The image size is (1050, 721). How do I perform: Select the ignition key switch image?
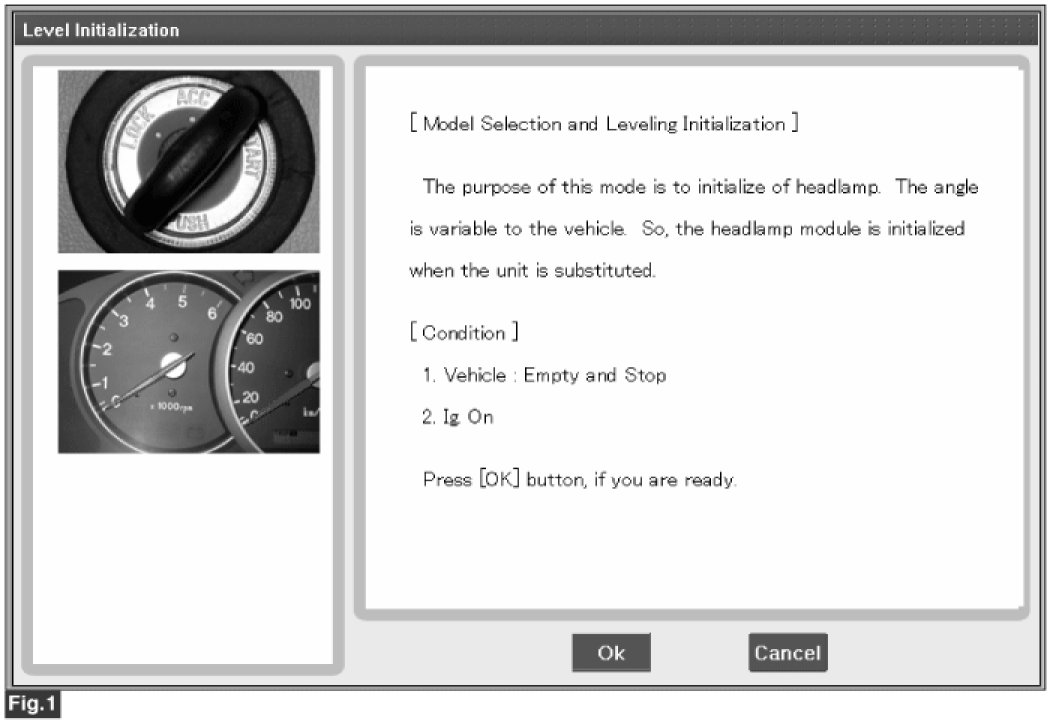[189, 161]
